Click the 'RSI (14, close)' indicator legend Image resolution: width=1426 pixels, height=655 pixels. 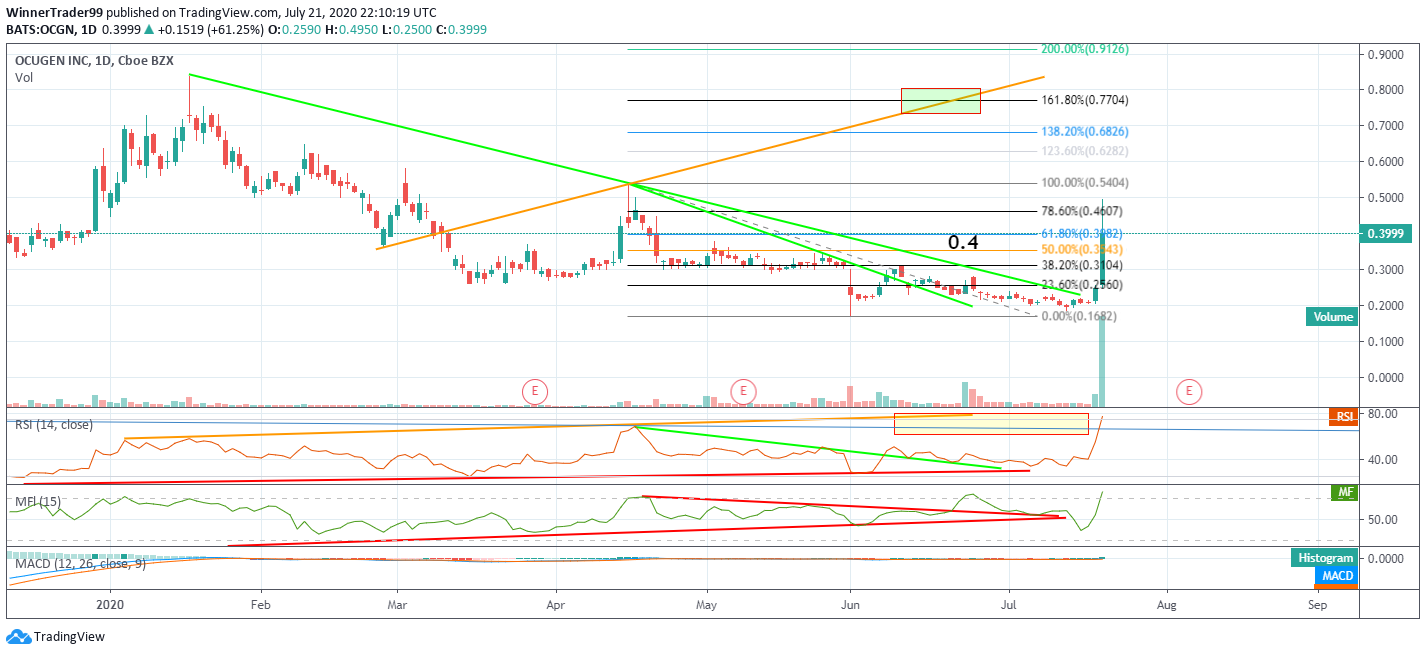click(54, 424)
